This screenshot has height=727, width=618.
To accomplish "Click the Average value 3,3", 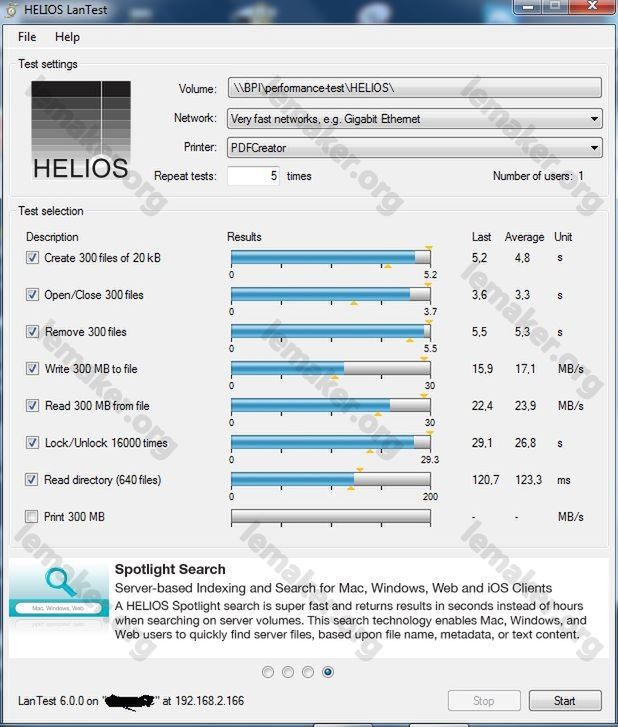I will (522, 295).
